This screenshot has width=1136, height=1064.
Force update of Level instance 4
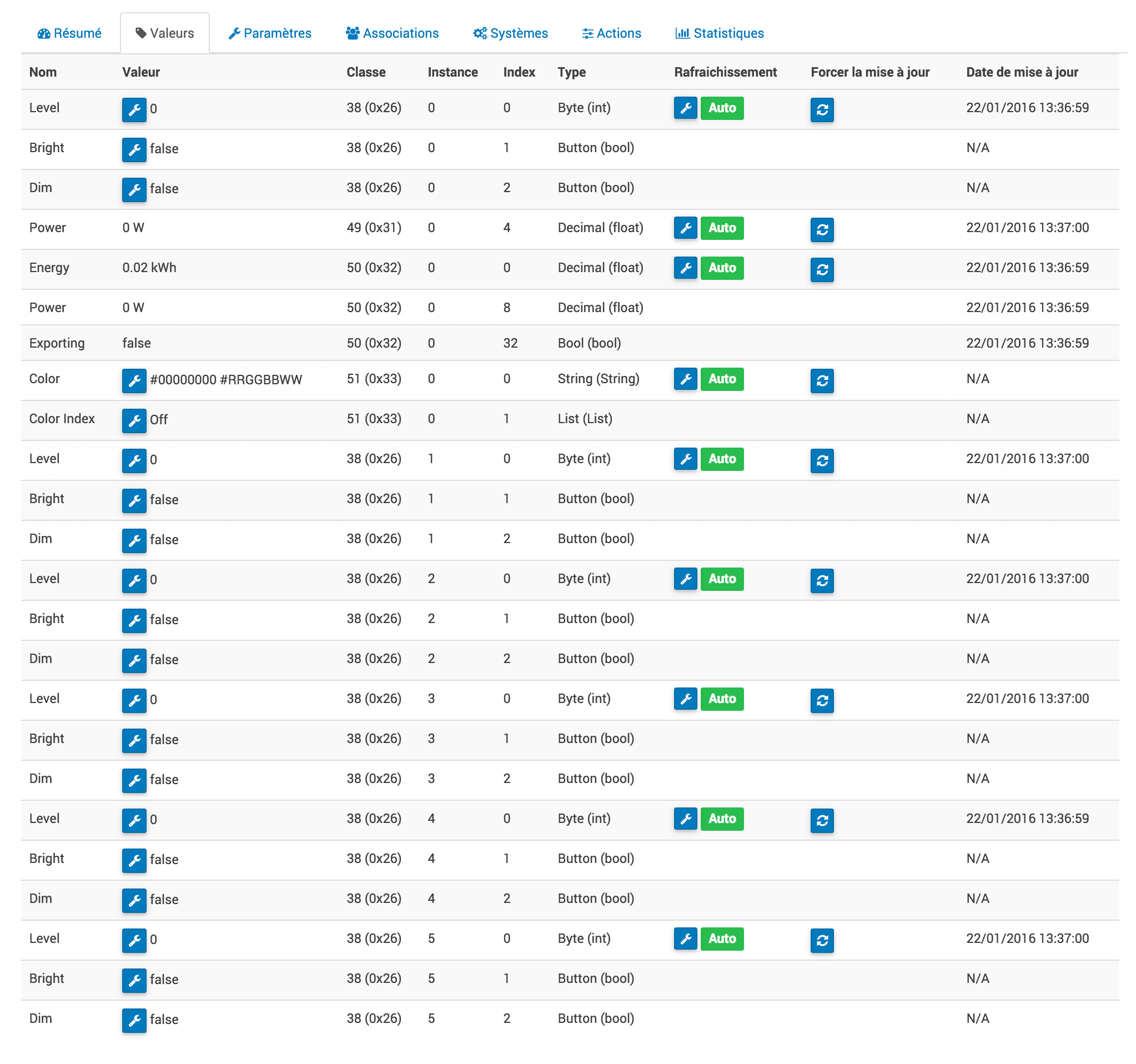click(822, 821)
